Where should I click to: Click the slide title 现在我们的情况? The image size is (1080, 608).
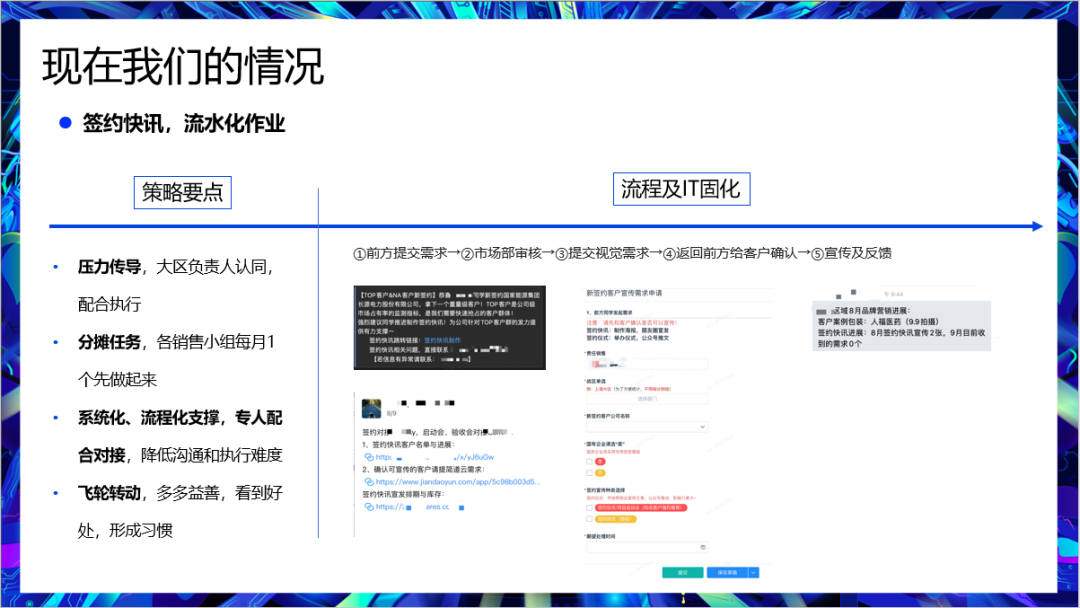coord(183,67)
